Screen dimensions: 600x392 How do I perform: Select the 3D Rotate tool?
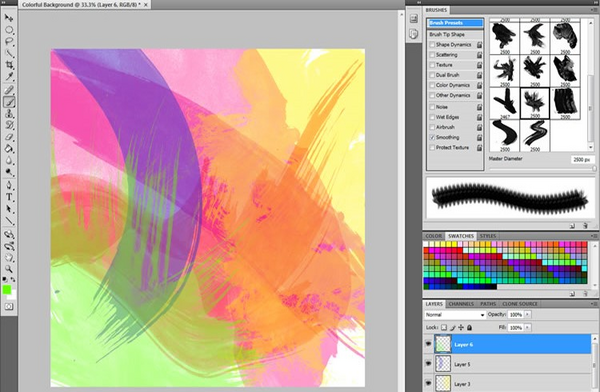[x=9, y=235]
